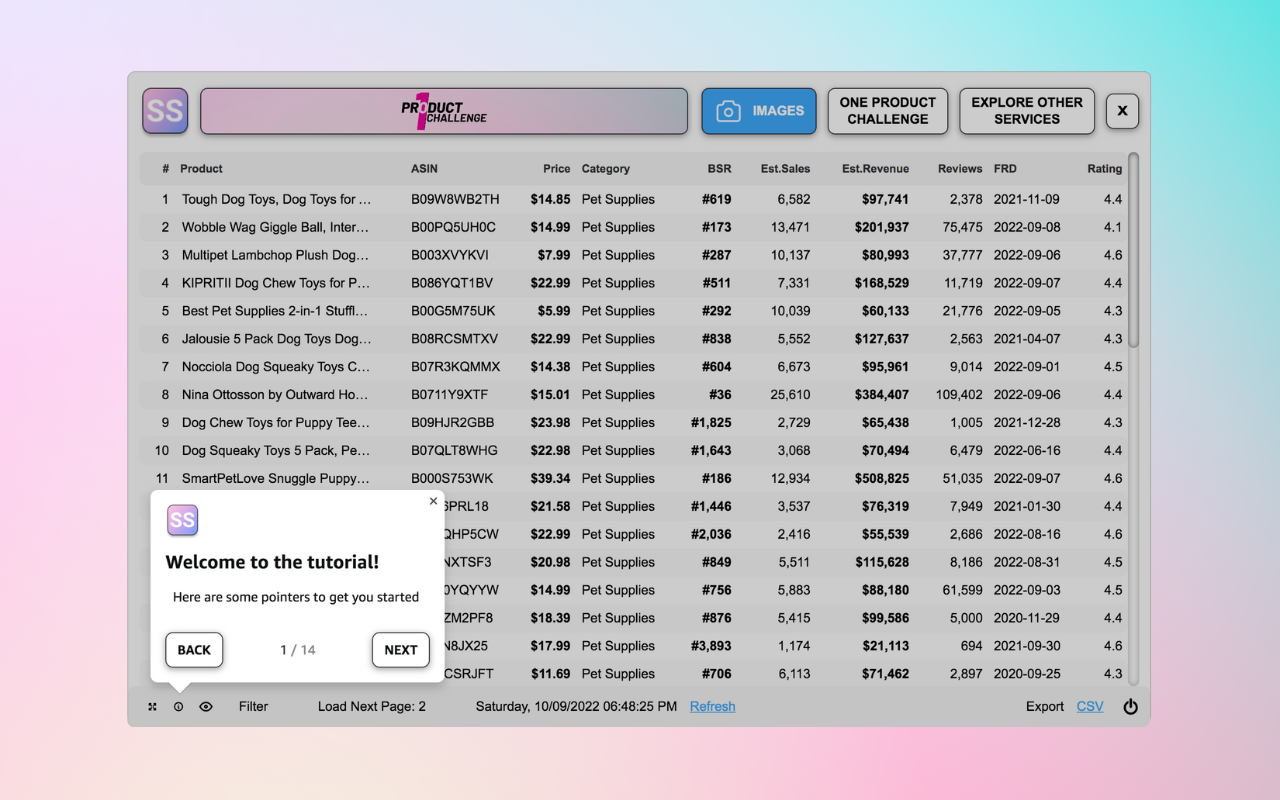Close the extension panel with X

tap(1122, 111)
